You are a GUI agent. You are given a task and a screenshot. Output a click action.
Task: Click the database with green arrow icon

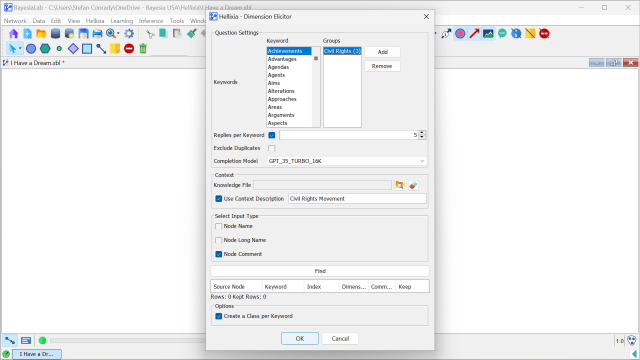(x=69, y=33)
